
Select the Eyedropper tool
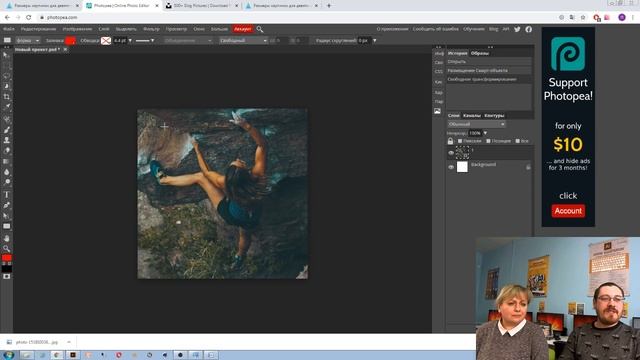pos(7,107)
